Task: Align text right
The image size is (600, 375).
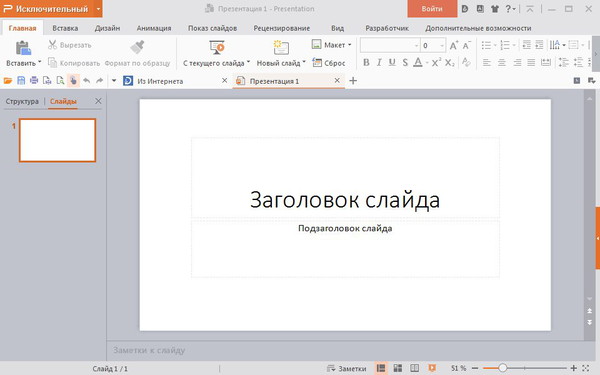Action: coord(517,62)
